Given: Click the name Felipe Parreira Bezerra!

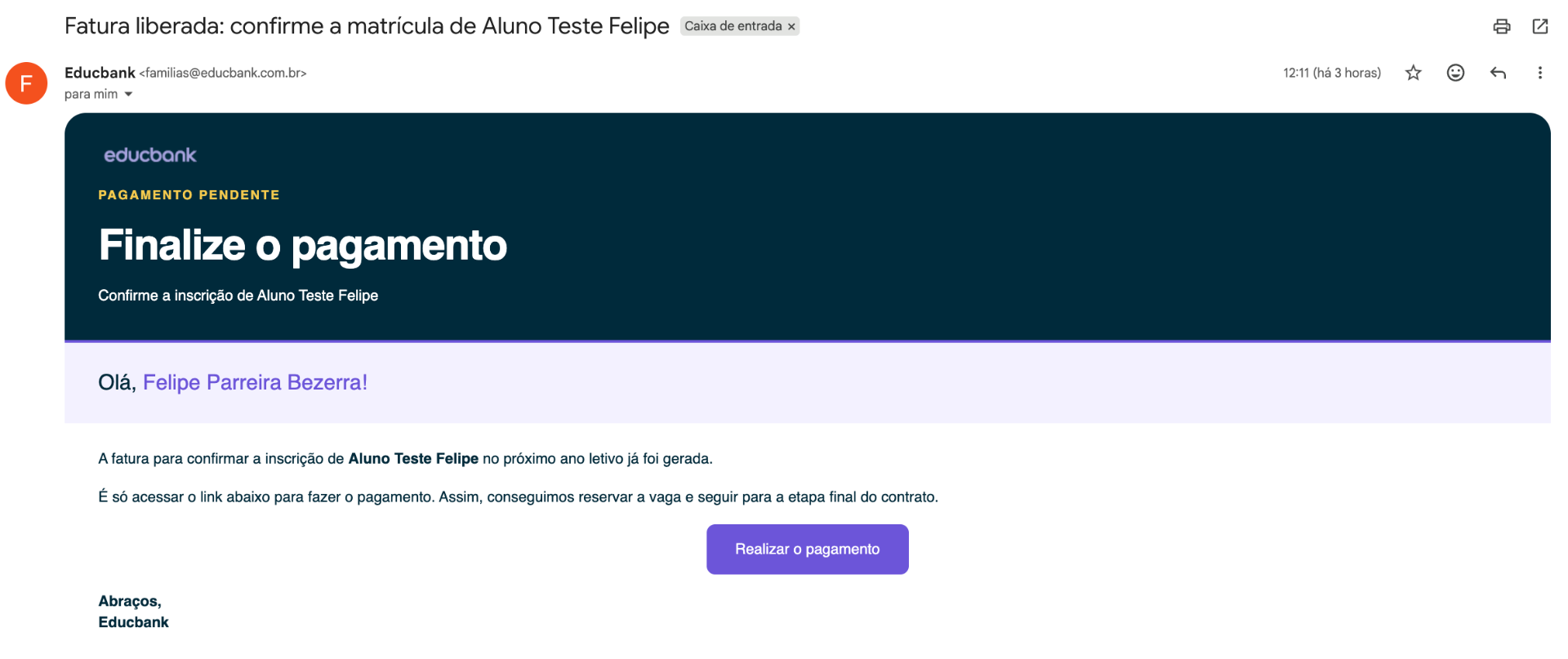Looking at the screenshot, I should click(x=255, y=382).
